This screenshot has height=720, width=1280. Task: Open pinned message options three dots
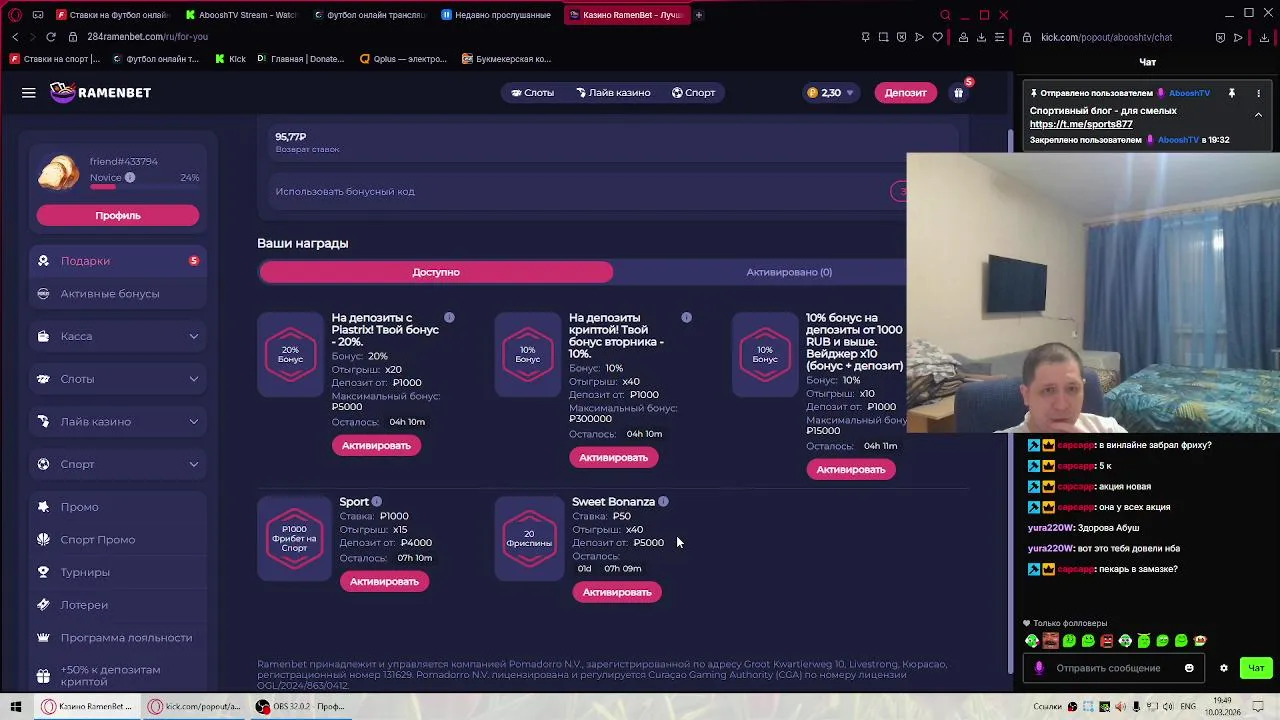pos(1258,93)
